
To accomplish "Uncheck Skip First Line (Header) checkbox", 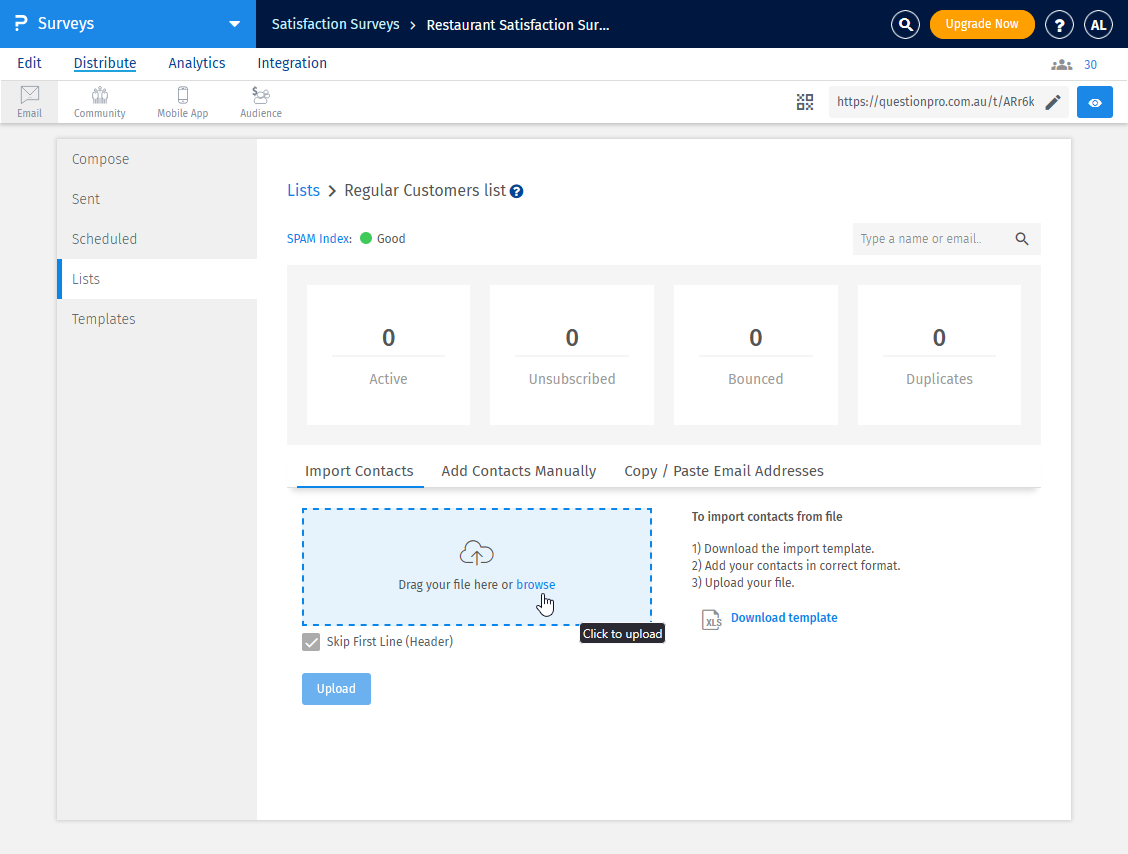I will (x=311, y=642).
